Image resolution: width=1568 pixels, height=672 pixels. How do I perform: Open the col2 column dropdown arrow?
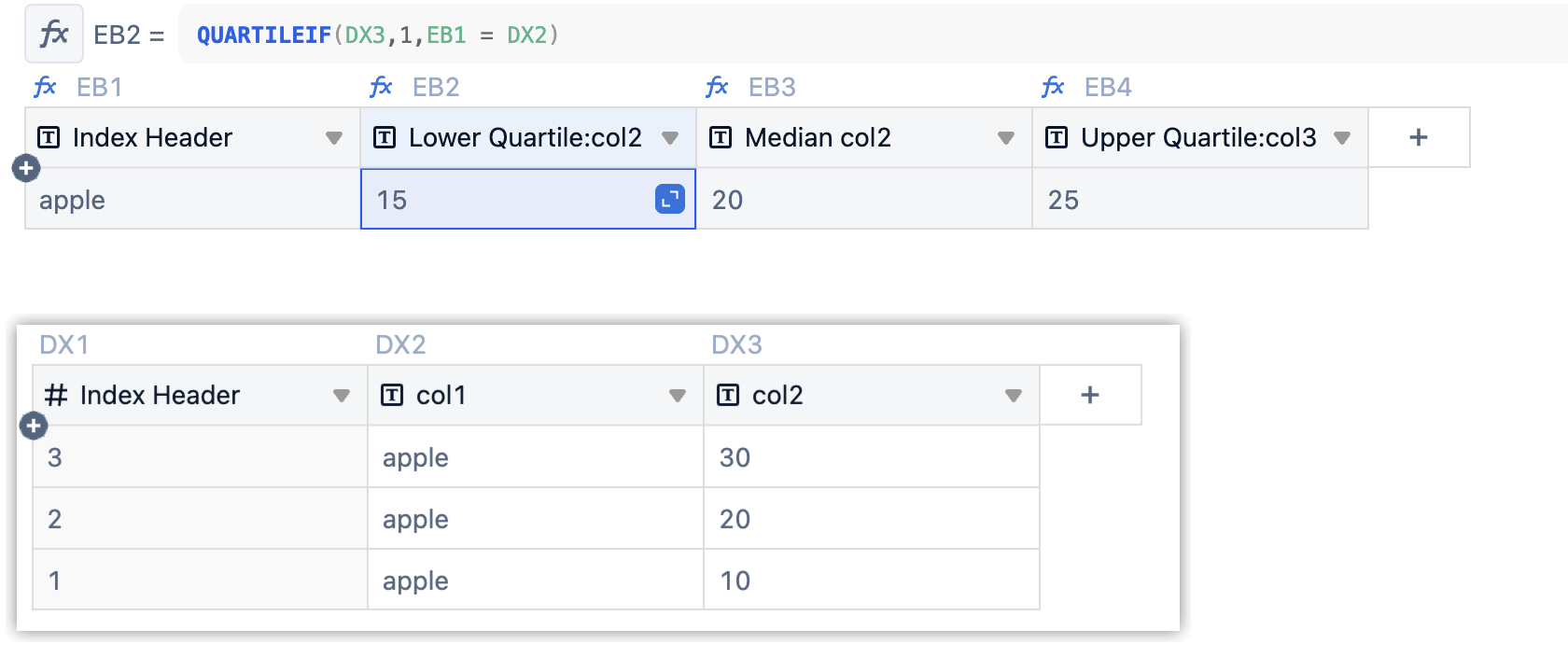[x=1014, y=396]
